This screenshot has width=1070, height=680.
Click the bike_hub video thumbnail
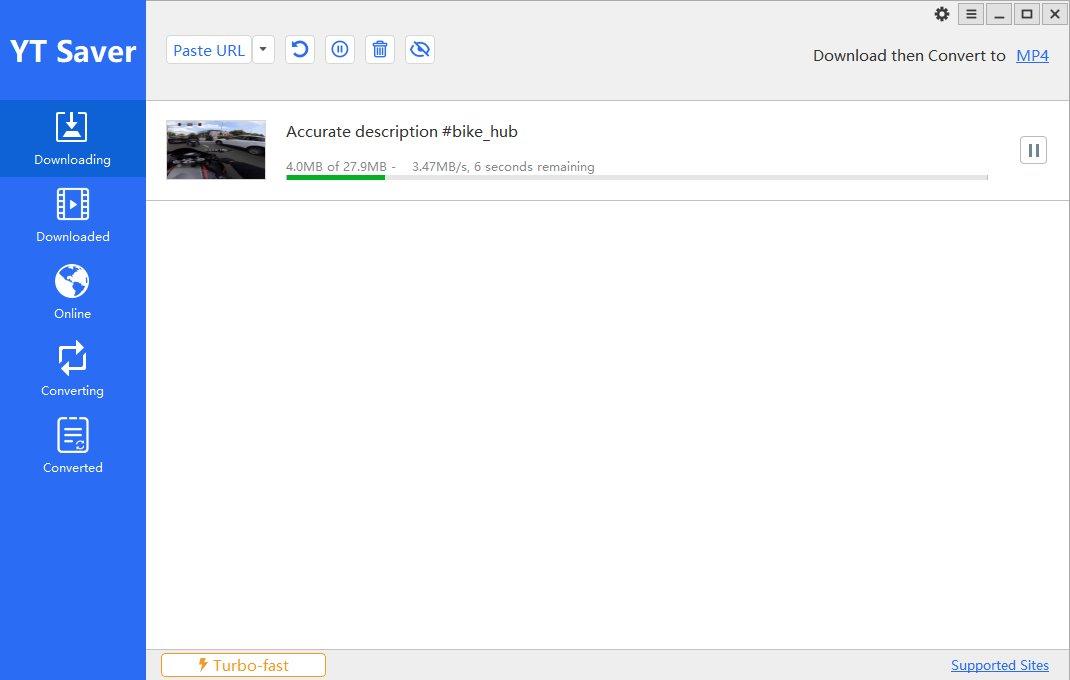point(215,150)
